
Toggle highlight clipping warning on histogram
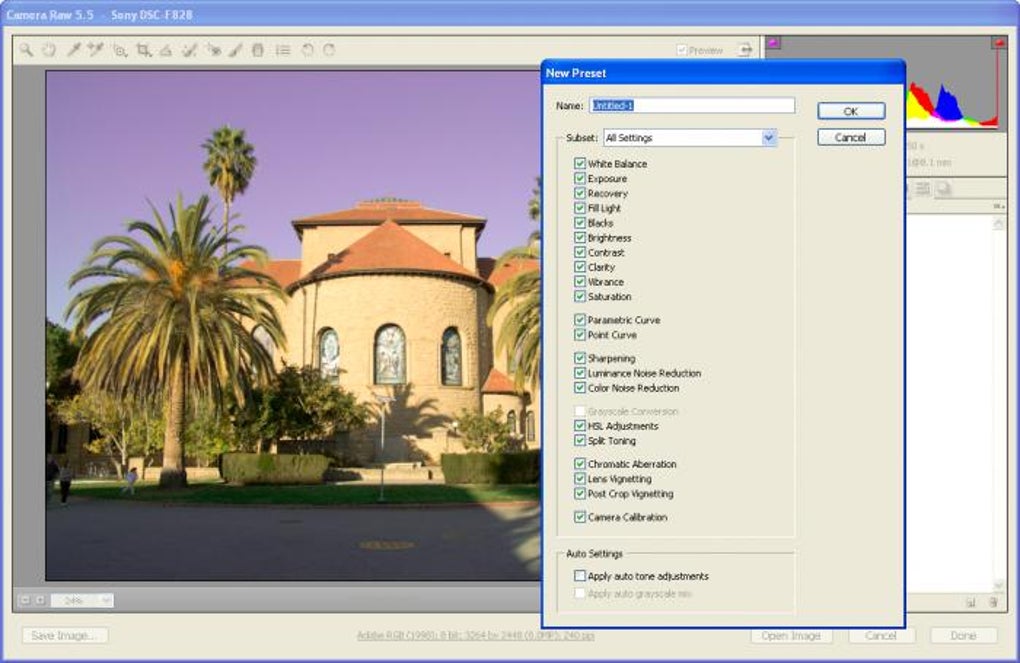pyautogui.click(x=999, y=43)
